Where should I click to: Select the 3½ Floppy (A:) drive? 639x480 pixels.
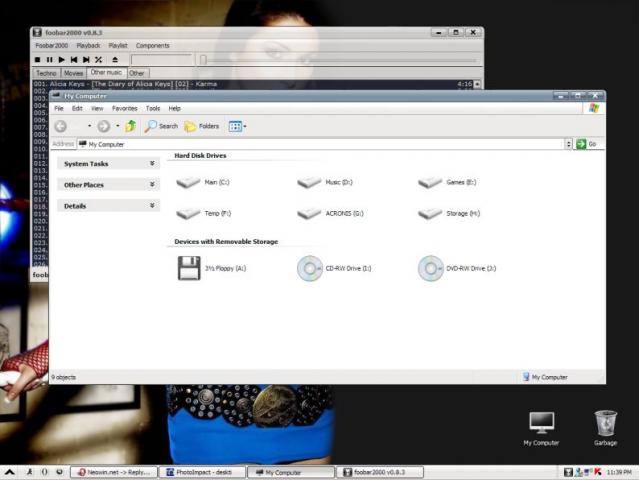pyautogui.click(x=212, y=269)
